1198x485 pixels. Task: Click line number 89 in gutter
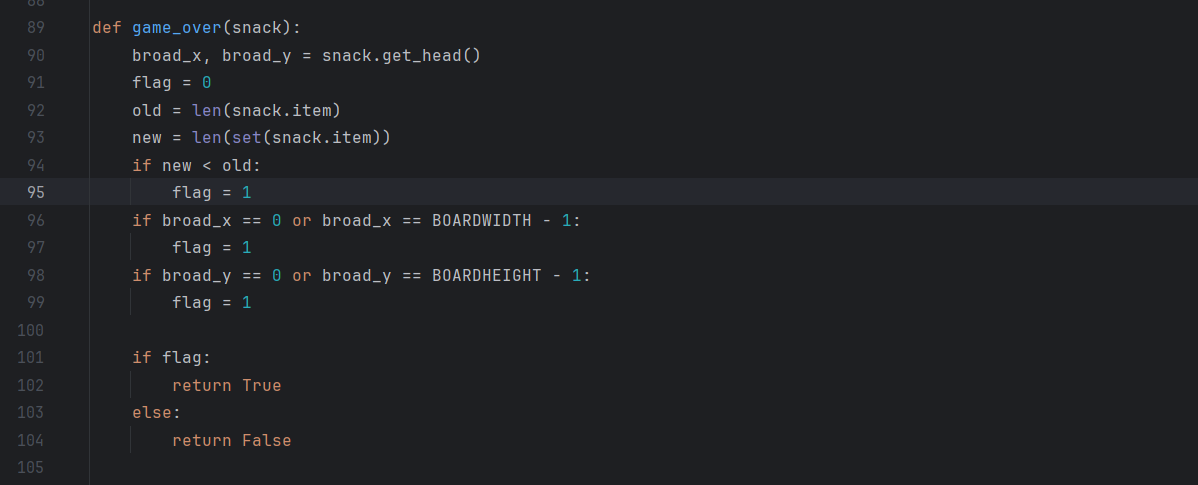35,27
